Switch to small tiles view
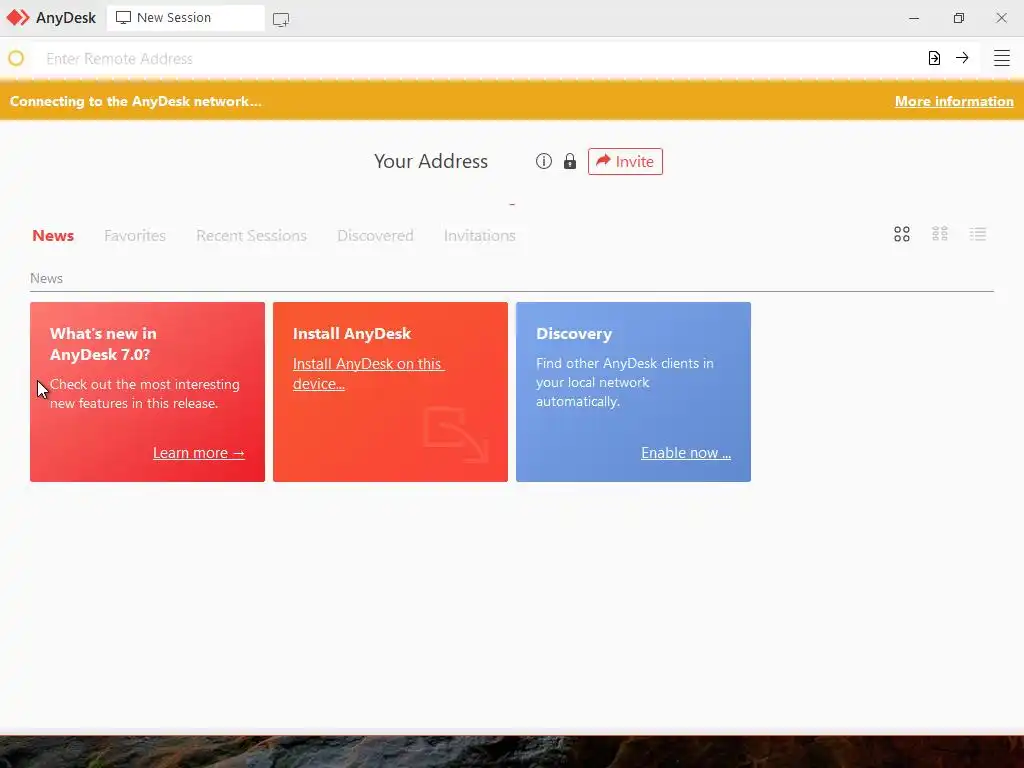This screenshot has width=1024, height=768. click(939, 234)
